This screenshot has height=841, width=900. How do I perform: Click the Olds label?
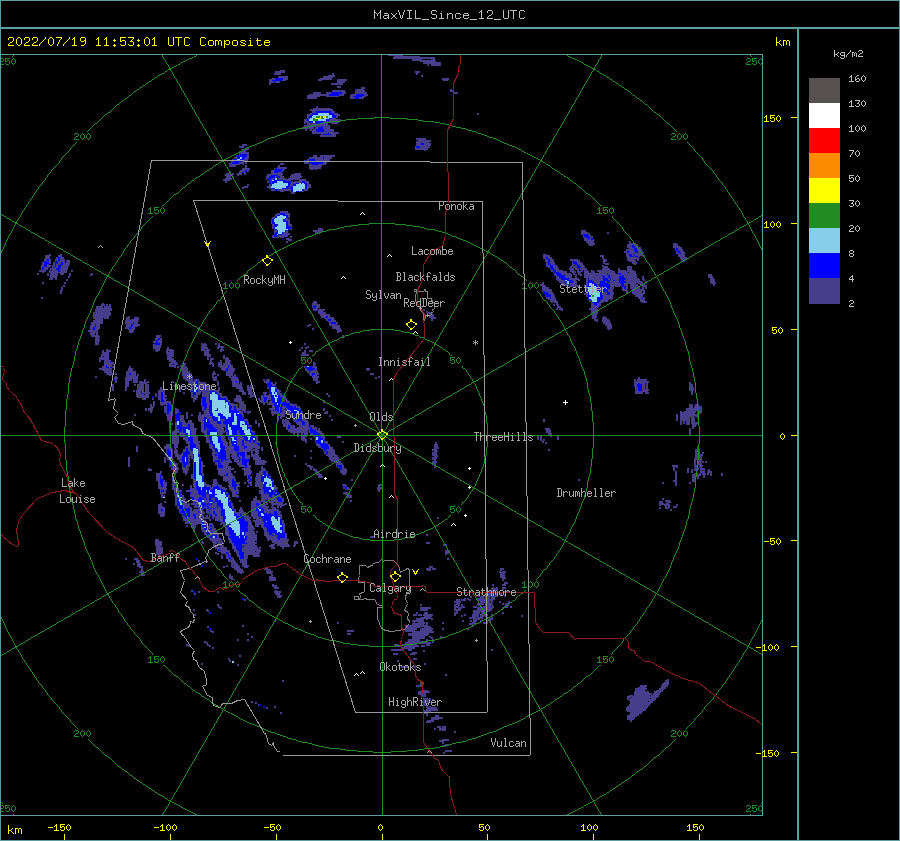(x=381, y=417)
